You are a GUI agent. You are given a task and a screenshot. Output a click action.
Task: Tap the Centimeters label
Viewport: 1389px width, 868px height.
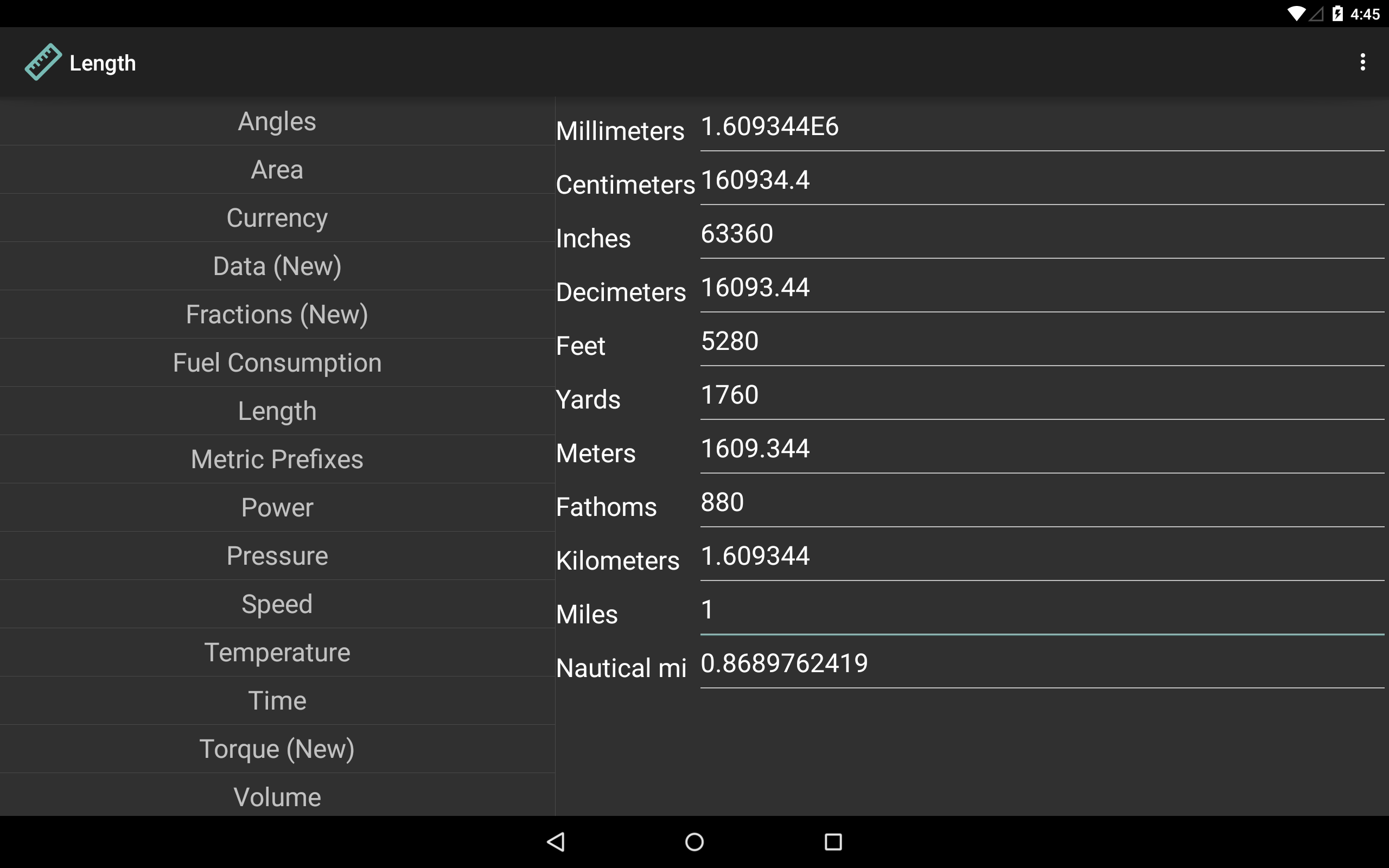625,184
